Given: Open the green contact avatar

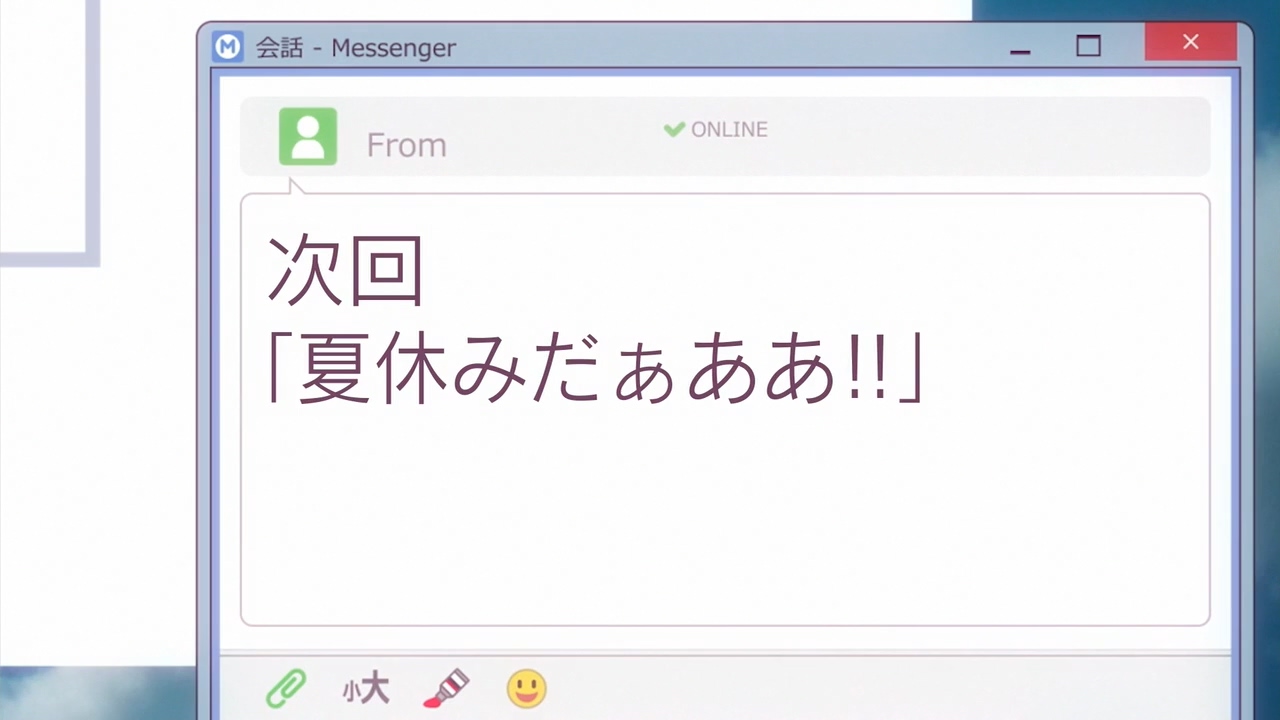Looking at the screenshot, I should 308,137.
